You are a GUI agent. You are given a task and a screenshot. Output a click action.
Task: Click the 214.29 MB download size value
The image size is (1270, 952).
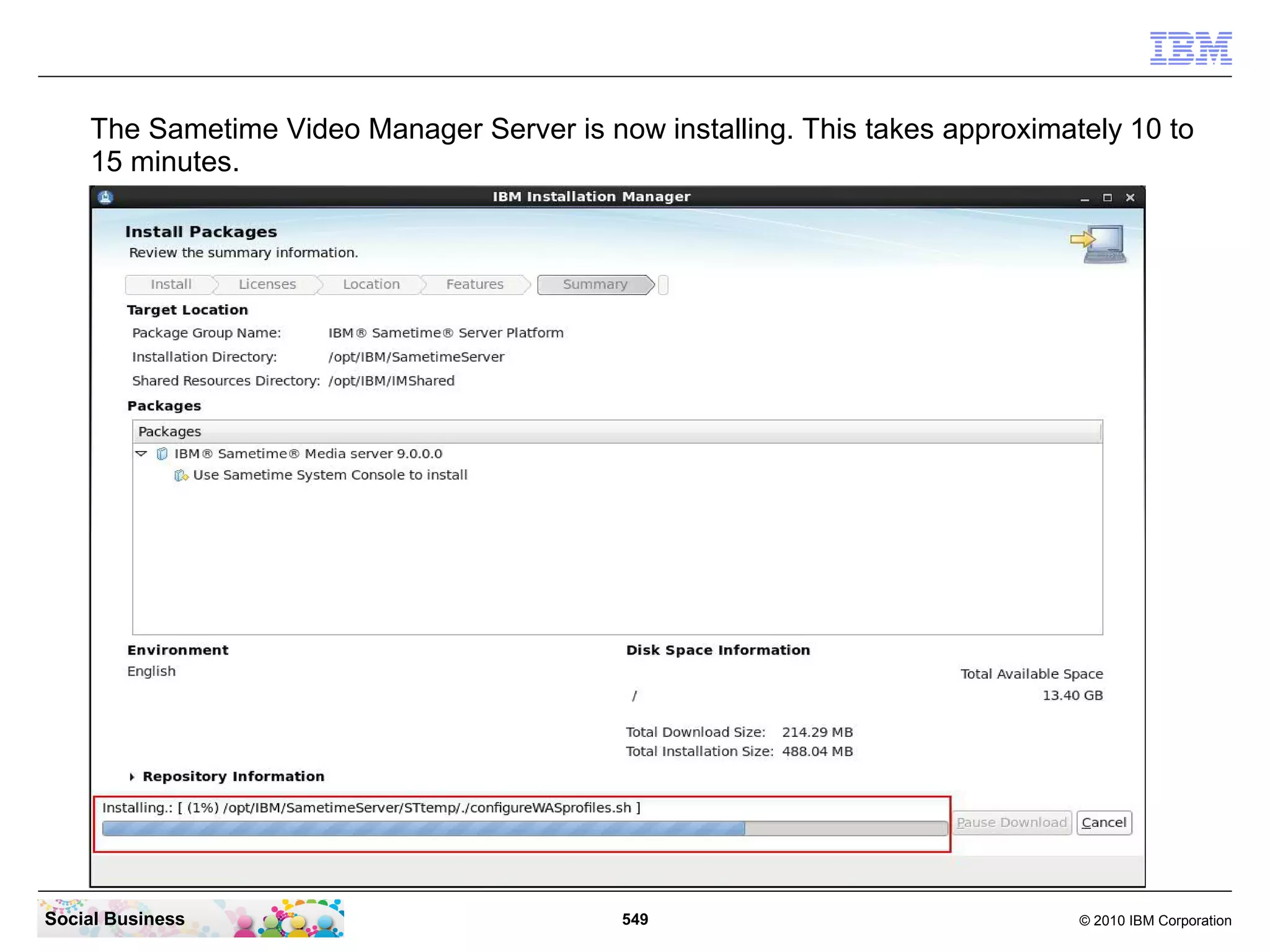point(817,732)
